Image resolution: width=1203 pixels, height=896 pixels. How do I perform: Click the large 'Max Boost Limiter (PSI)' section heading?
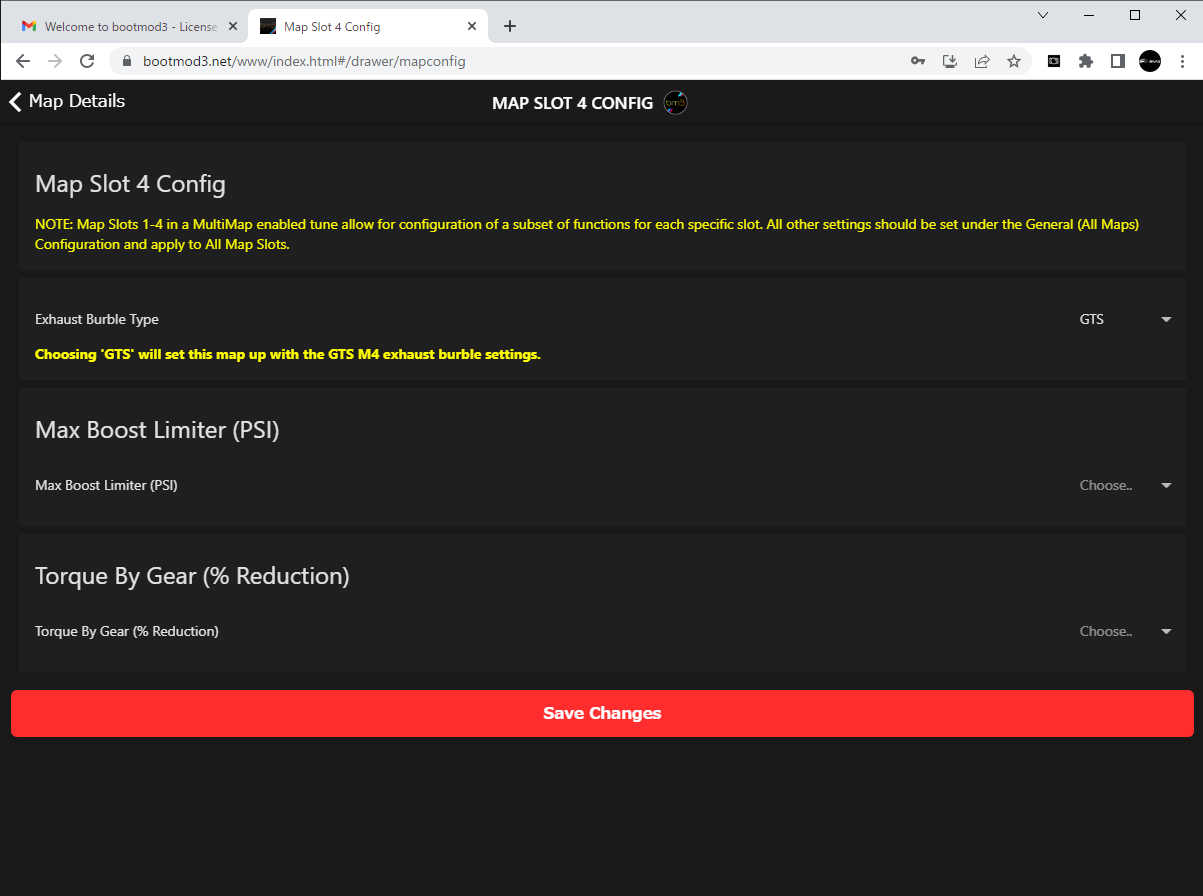click(157, 430)
